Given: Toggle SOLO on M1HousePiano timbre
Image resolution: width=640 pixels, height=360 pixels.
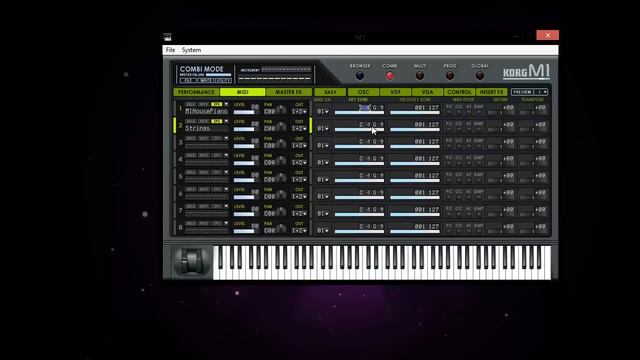Looking at the screenshot, I should click(x=191, y=104).
